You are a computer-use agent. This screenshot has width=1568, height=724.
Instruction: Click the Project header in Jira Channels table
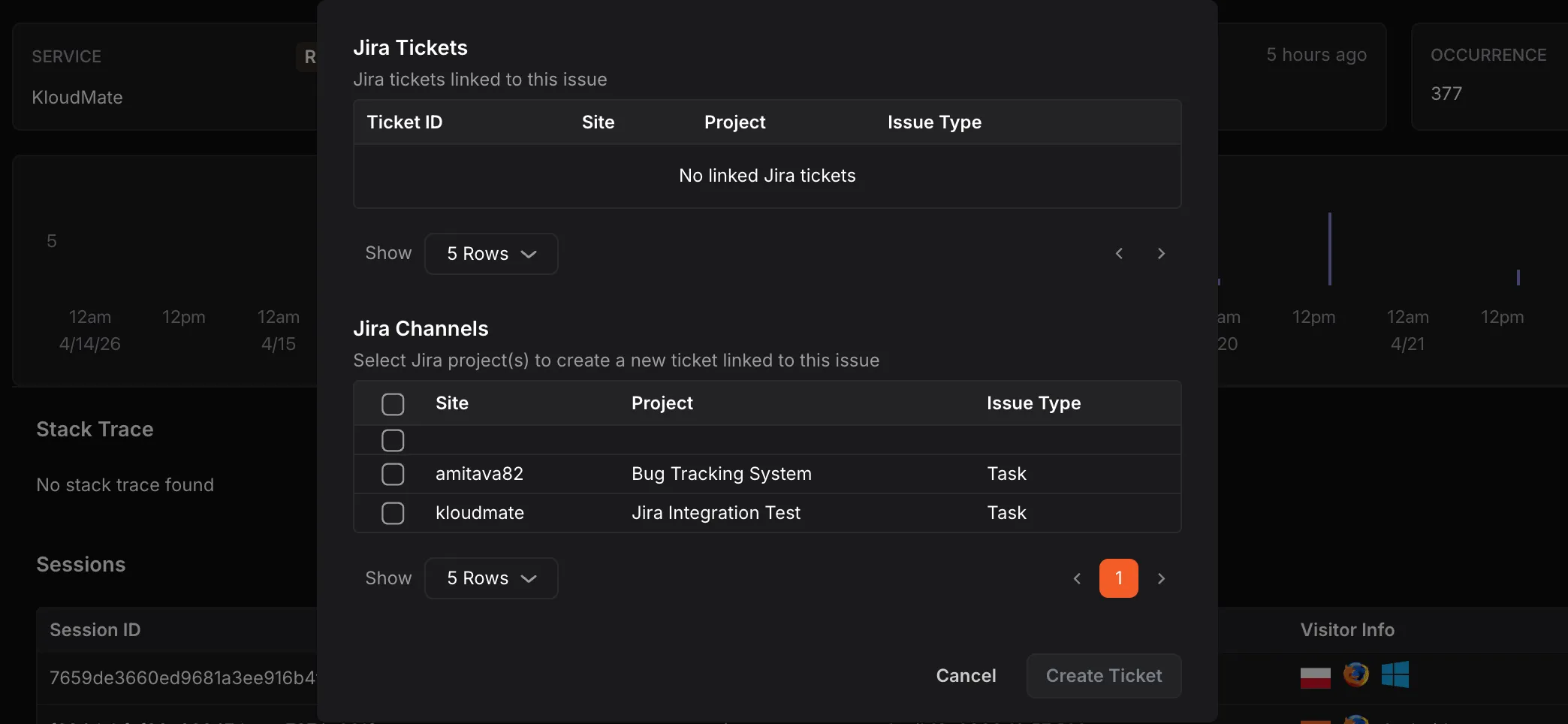coord(662,403)
